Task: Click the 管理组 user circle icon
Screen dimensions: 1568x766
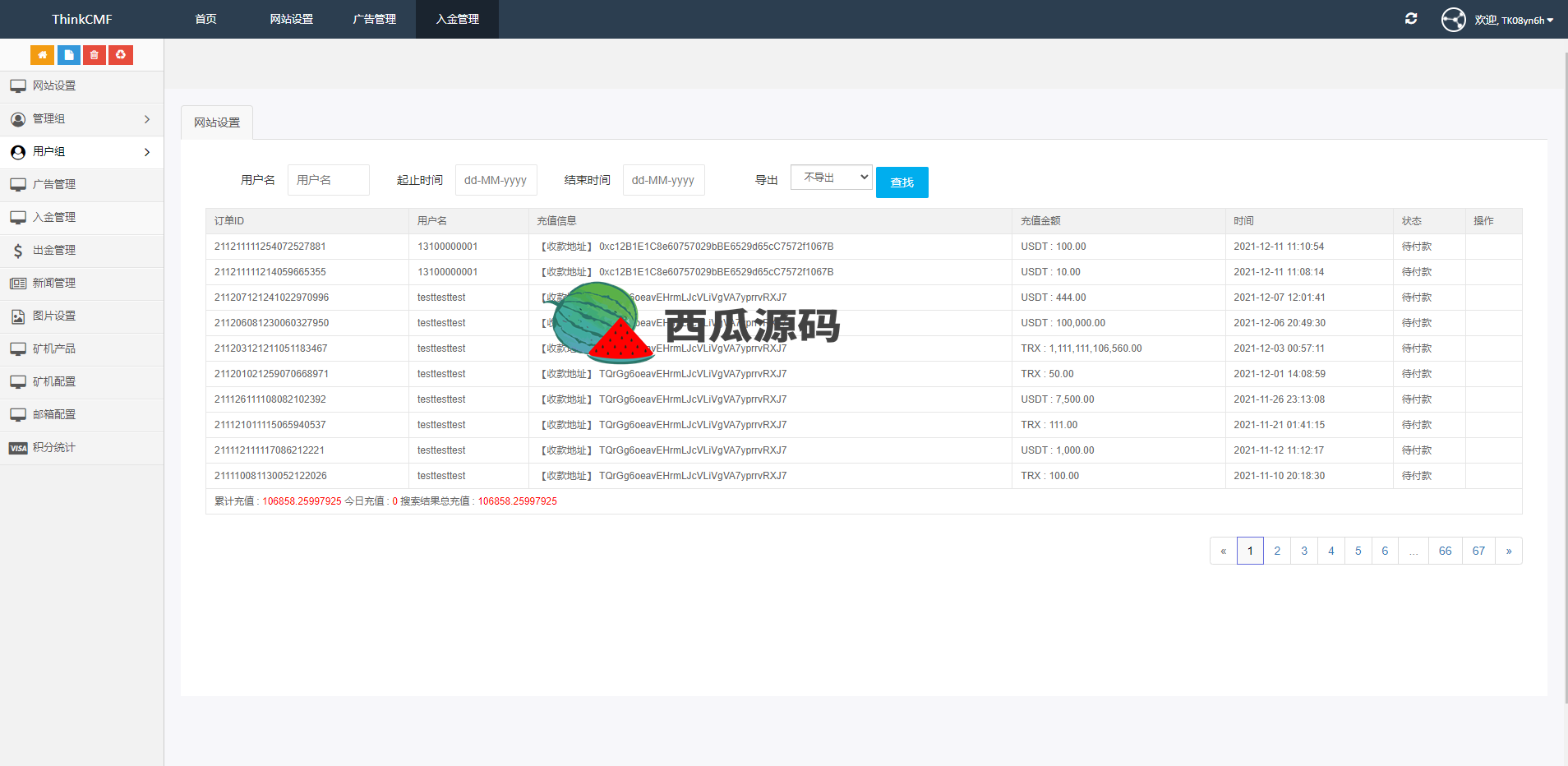Action: 18,119
